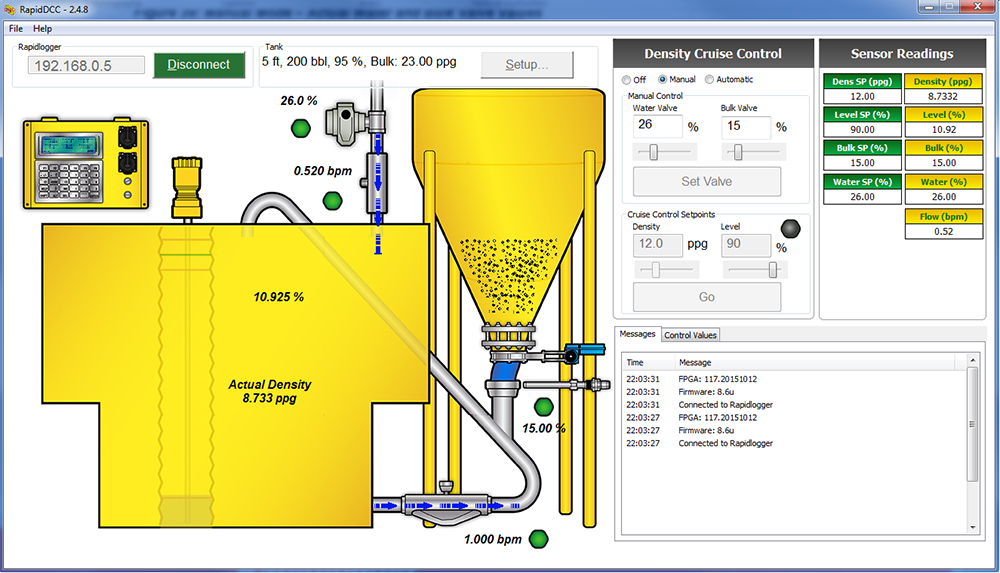Click the Rapidlogger device panel icon

click(x=86, y=163)
